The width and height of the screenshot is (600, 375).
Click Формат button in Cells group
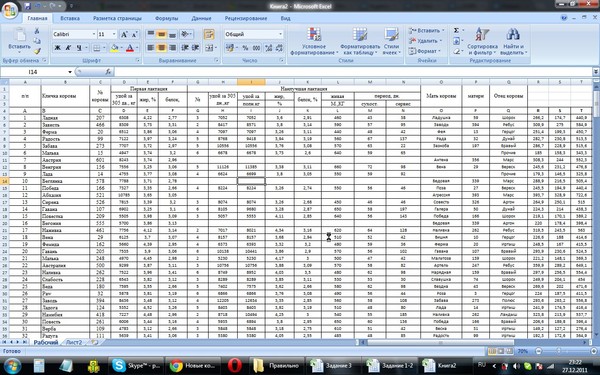[423, 51]
